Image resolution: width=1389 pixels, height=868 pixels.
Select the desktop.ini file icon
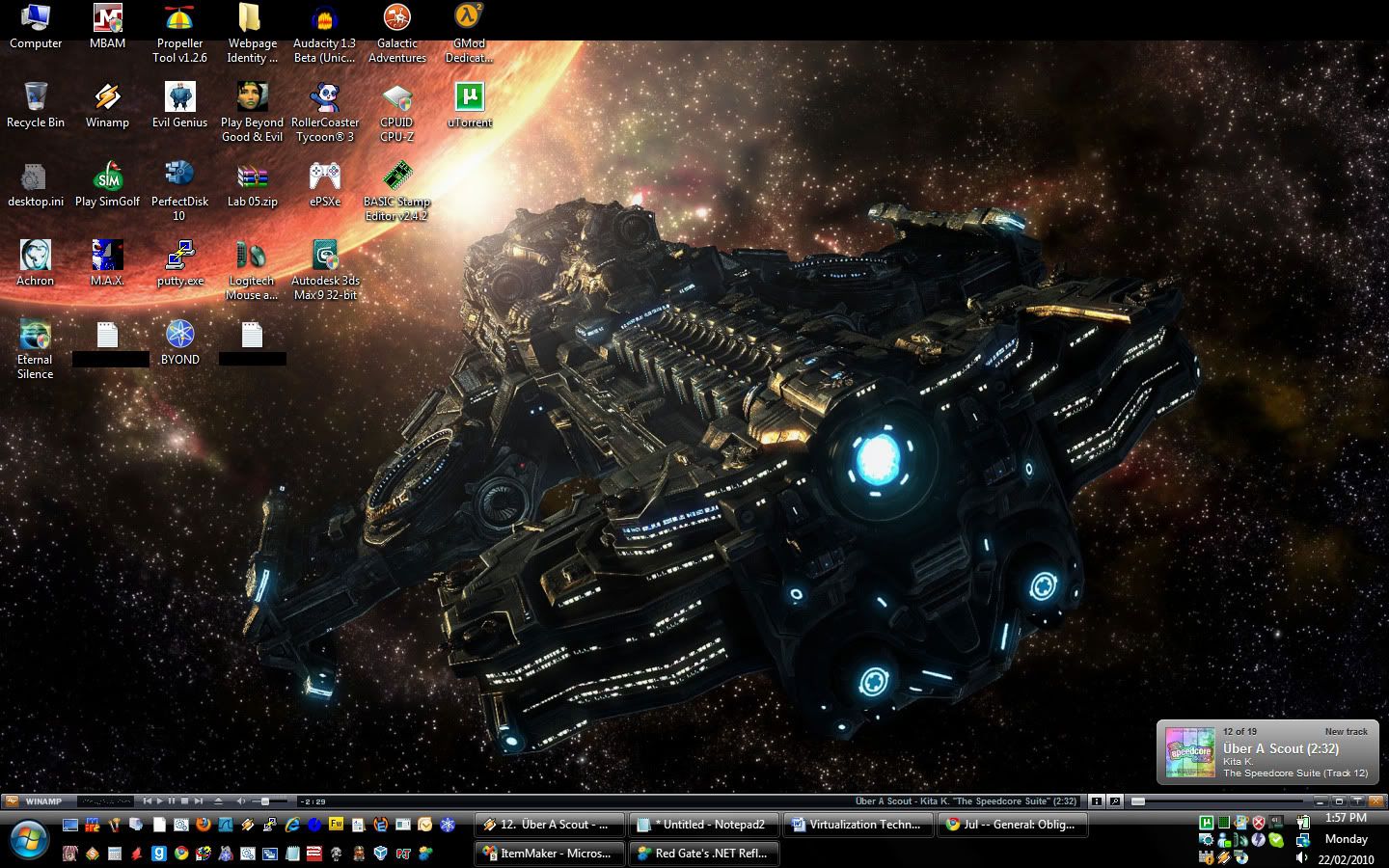tap(36, 184)
